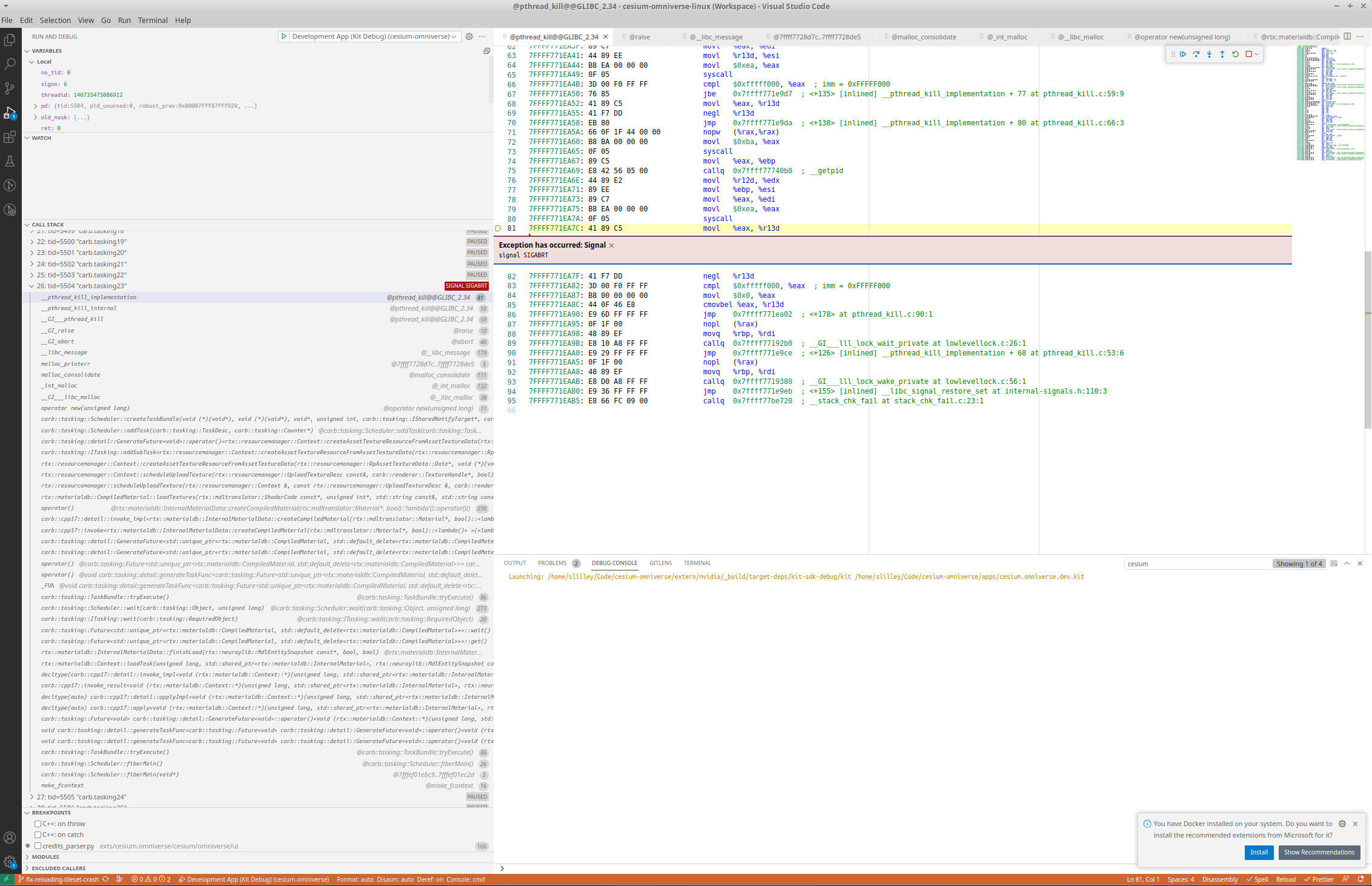
Task: Step over the current instruction
Action: [1196, 54]
